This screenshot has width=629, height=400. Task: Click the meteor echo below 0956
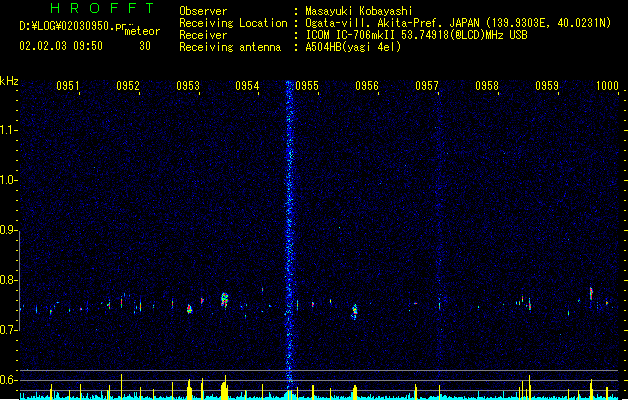click(354, 311)
